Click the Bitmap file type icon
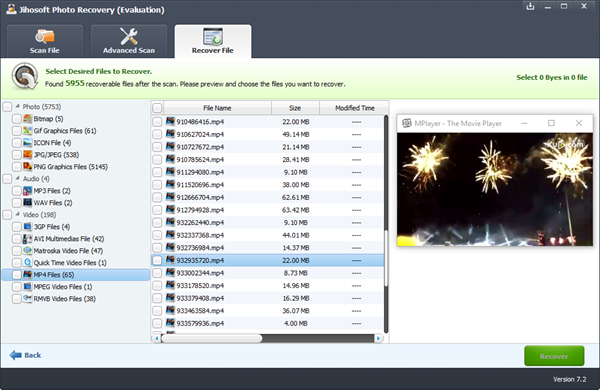 pyautogui.click(x=27, y=119)
